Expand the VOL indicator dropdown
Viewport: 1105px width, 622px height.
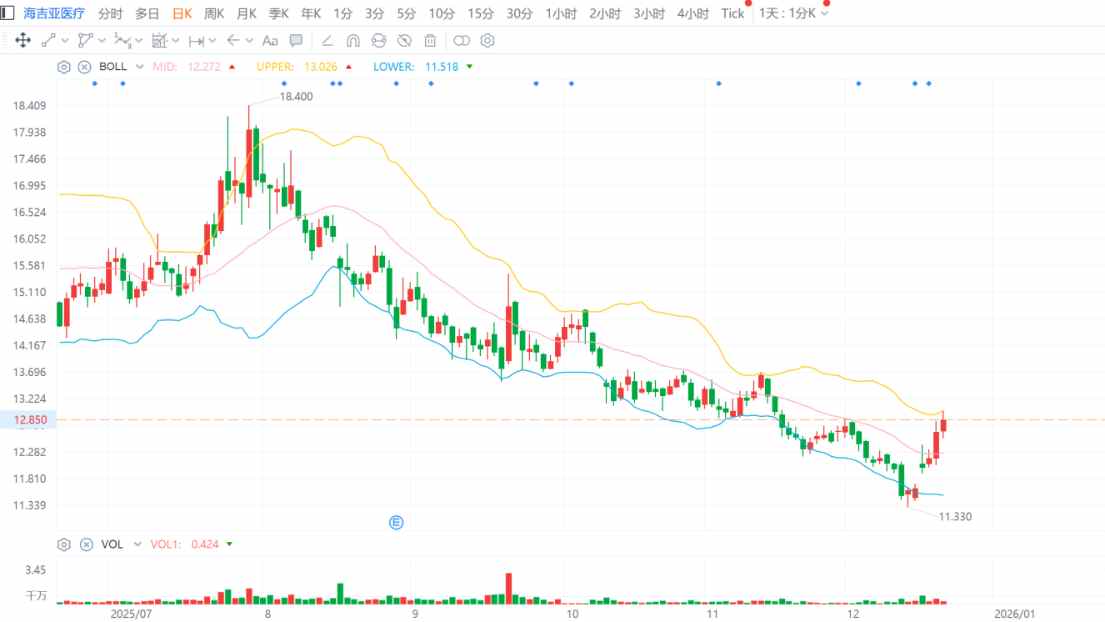coord(136,544)
